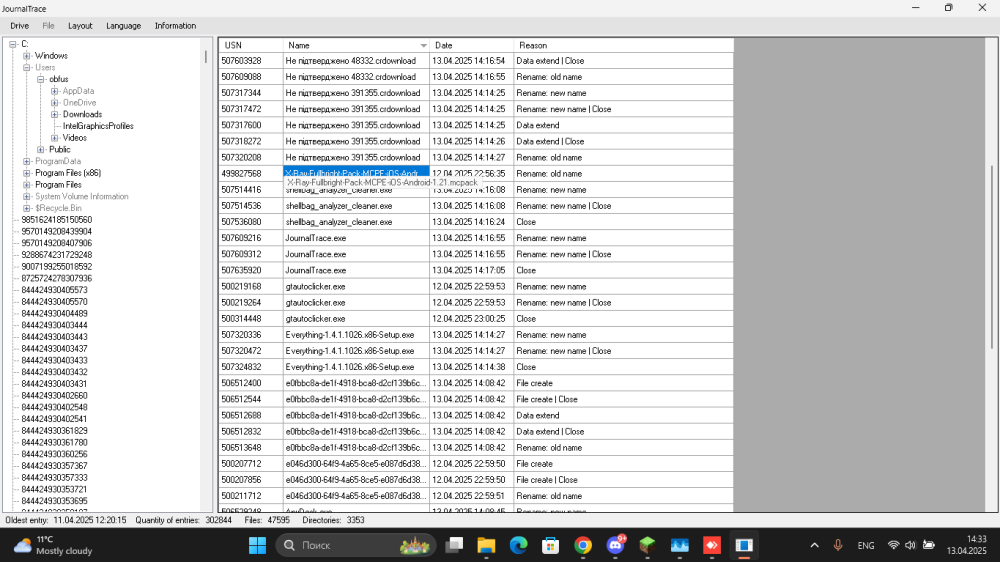The height and width of the screenshot is (562, 1000).
Task: Select row with USN 507603928
Action: 476,61
